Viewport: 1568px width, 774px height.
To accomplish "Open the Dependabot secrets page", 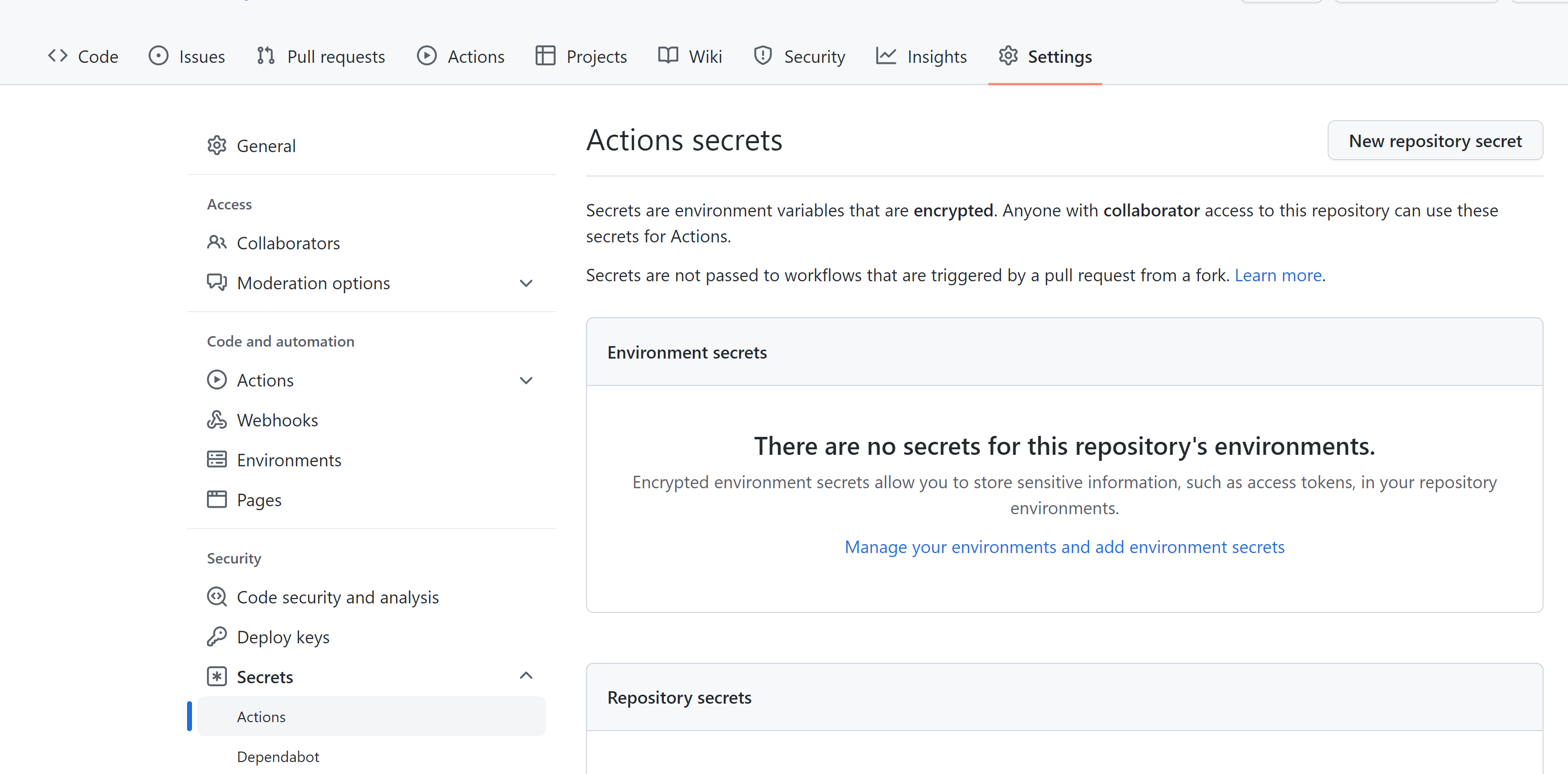I will click(x=278, y=757).
